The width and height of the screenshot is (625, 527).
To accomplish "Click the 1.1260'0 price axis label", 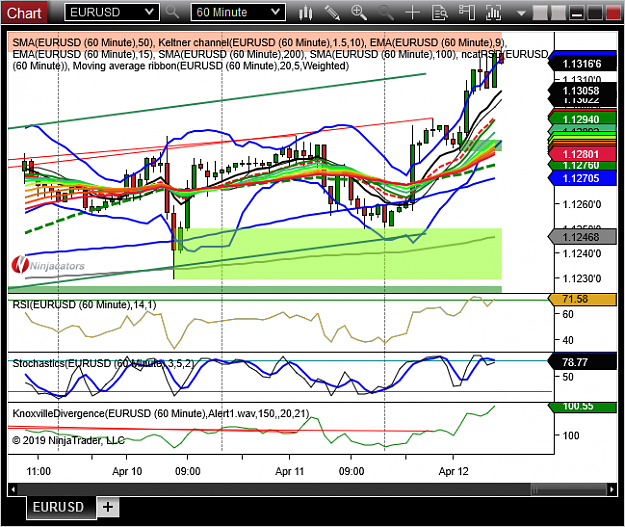I will (x=582, y=205).
